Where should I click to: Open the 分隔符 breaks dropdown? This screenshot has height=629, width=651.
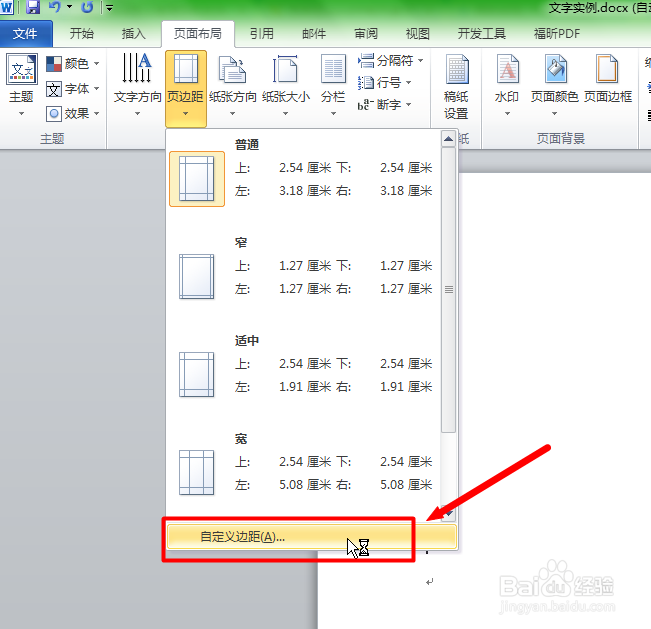[390, 61]
